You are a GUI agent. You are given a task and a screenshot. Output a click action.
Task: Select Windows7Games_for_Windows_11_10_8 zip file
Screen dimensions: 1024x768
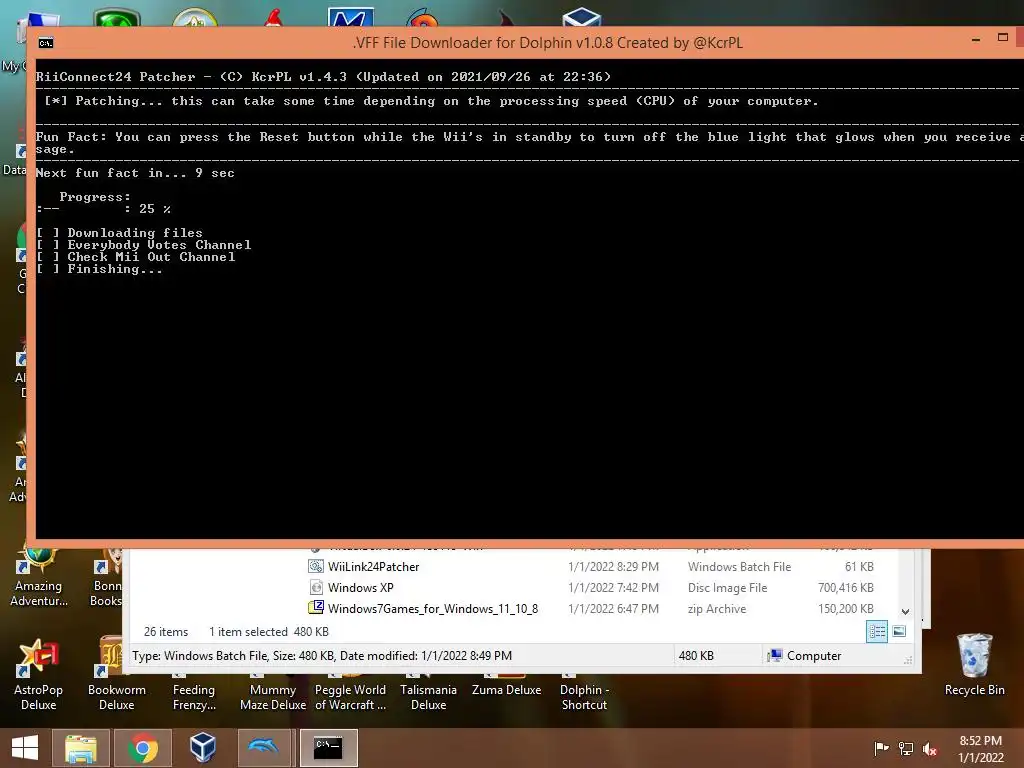tap(432, 609)
